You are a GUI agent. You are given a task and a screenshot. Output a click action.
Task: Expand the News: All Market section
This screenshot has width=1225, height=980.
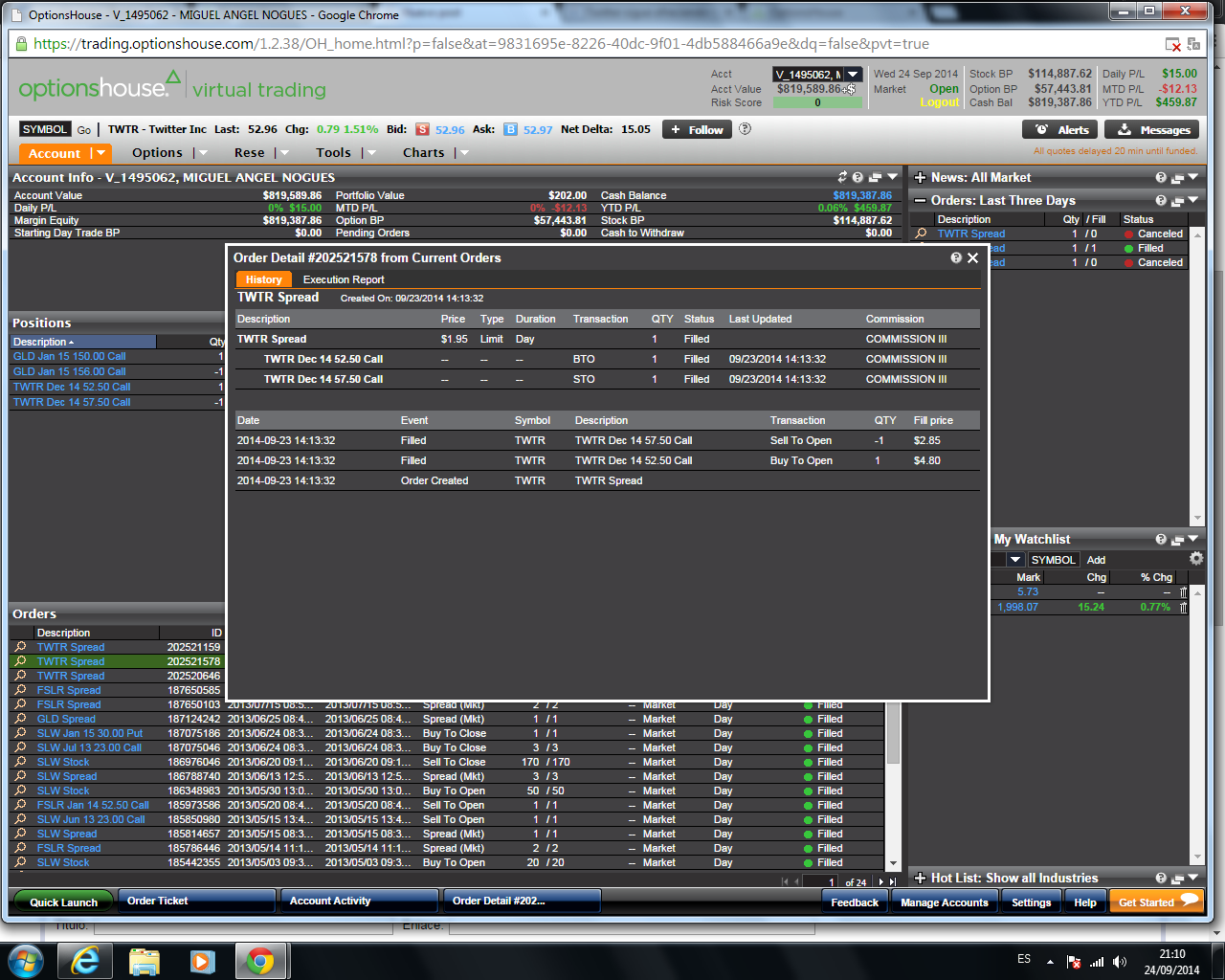[x=920, y=177]
